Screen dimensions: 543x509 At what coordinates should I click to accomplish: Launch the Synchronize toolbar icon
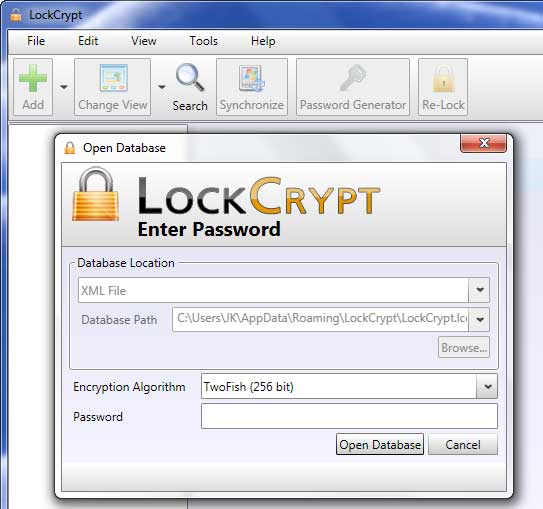252,79
